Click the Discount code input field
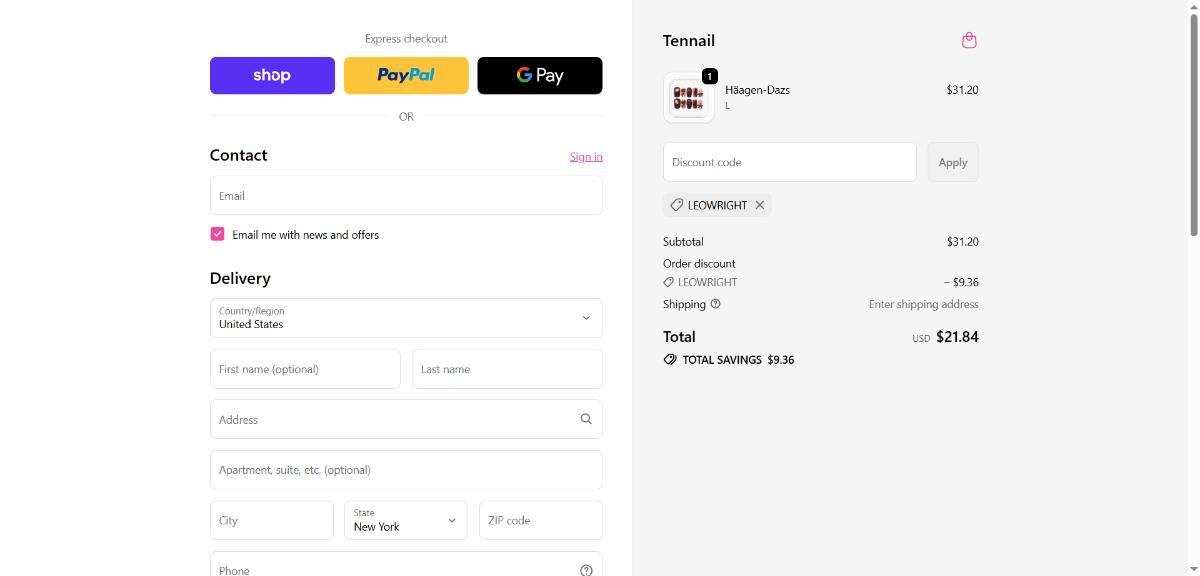The image size is (1200, 576). 789,162
